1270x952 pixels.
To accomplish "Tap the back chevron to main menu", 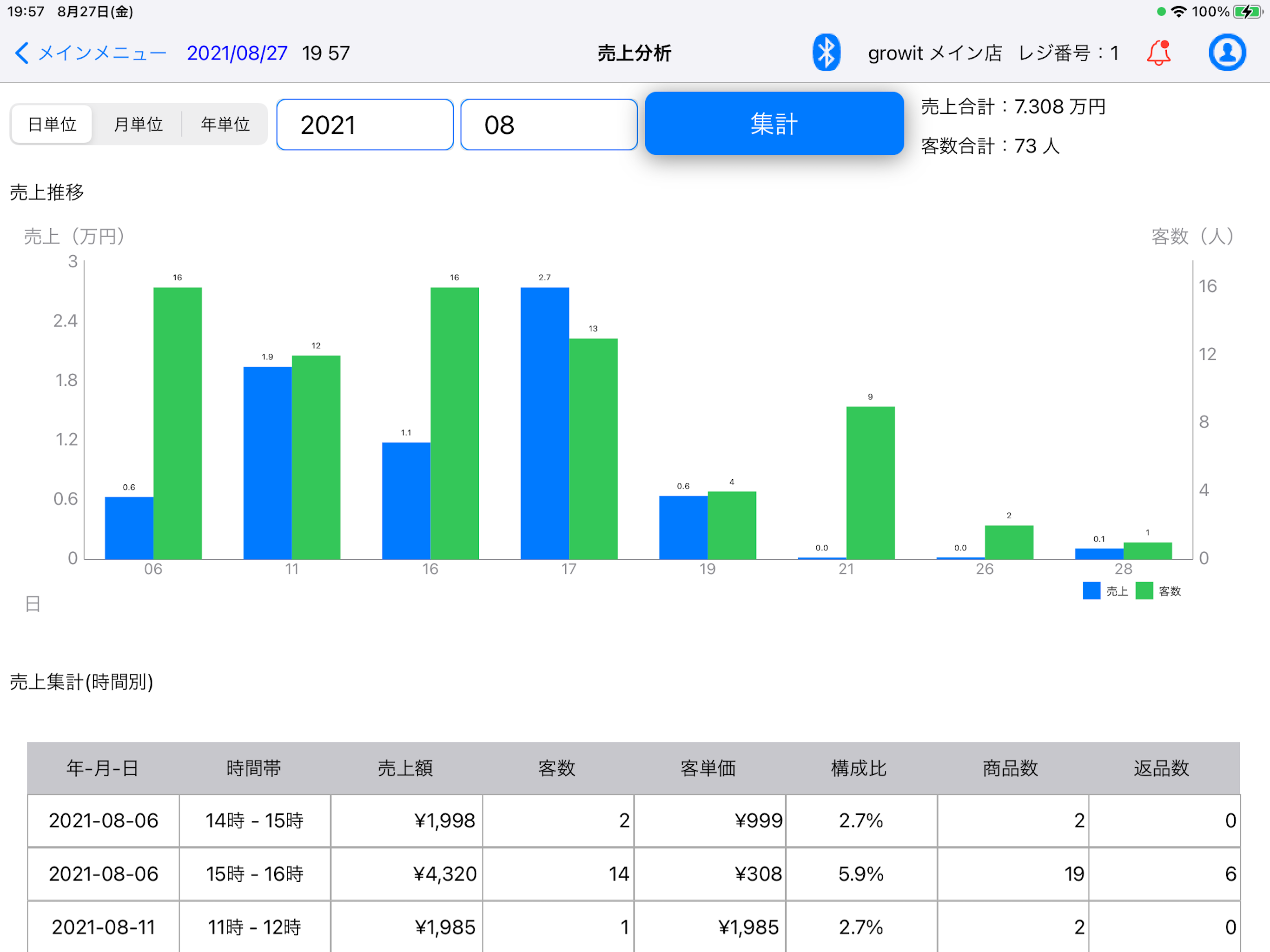I will 22,53.
